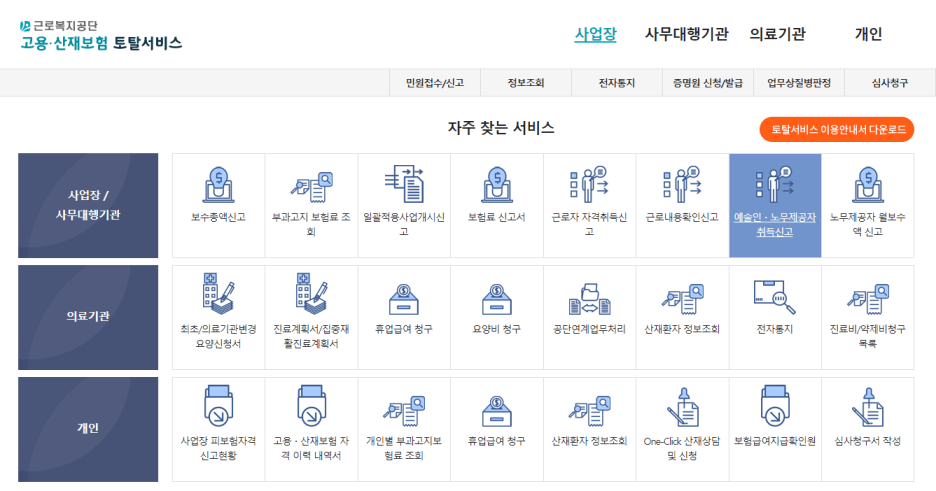Viewport: 936px width, 491px height.
Task: Select the 의료기관 category panel on the left
Action: pos(88,317)
